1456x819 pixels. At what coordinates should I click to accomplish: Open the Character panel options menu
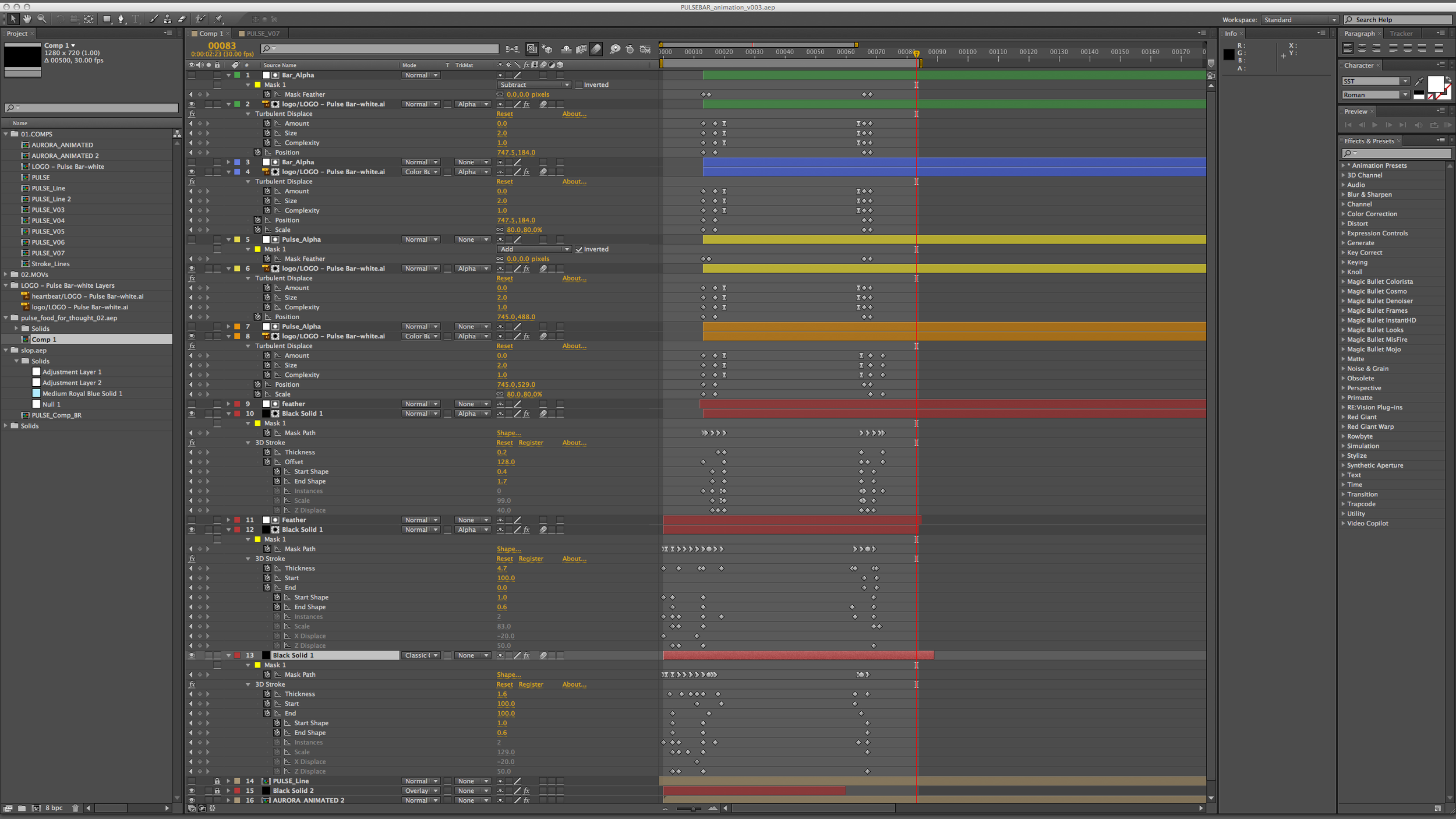1440,65
